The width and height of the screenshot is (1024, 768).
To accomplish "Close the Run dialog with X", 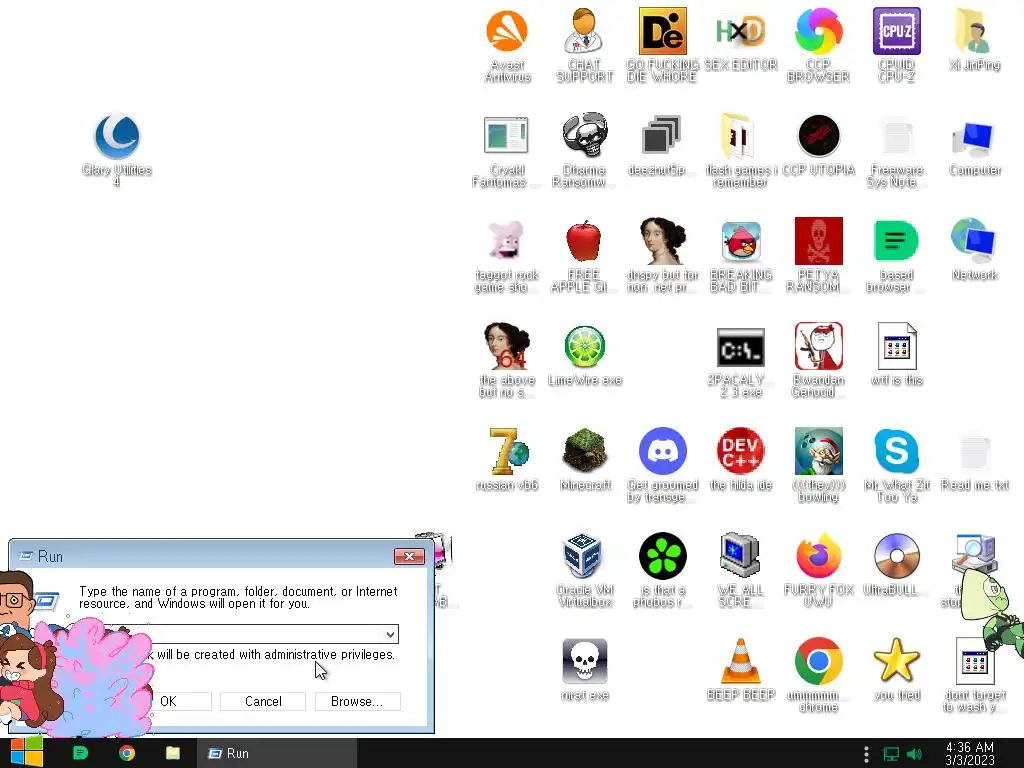I will click(x=409, y=556).
